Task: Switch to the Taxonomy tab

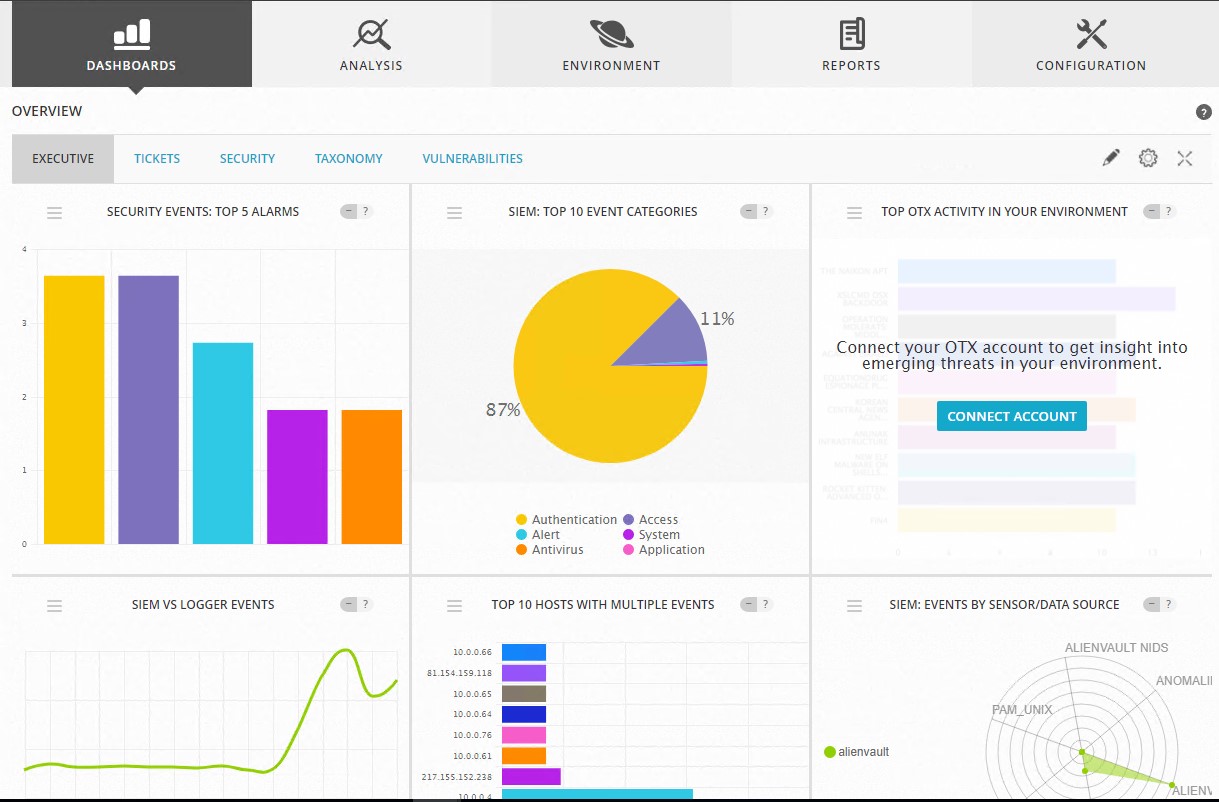Action: click(x=349, y=159)
